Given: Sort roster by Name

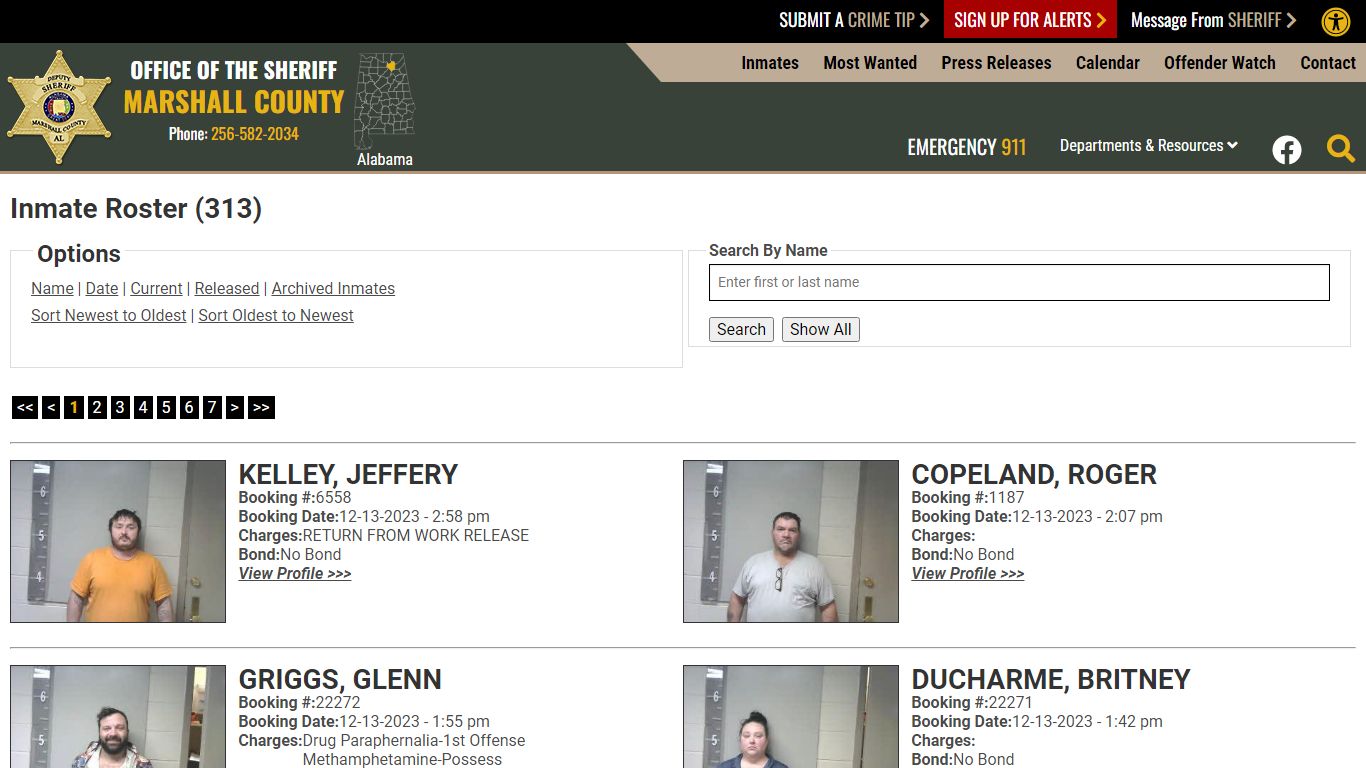Looking at the screenshot, I should tap(52, 288).
